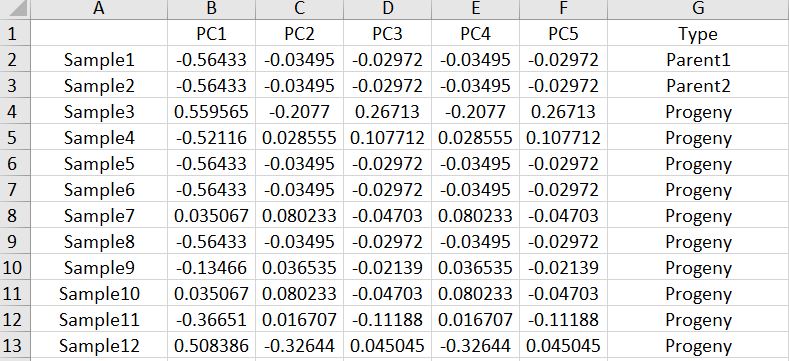Select row 13 header
Screen dimensions: 789x361
(x=15, y=346)
